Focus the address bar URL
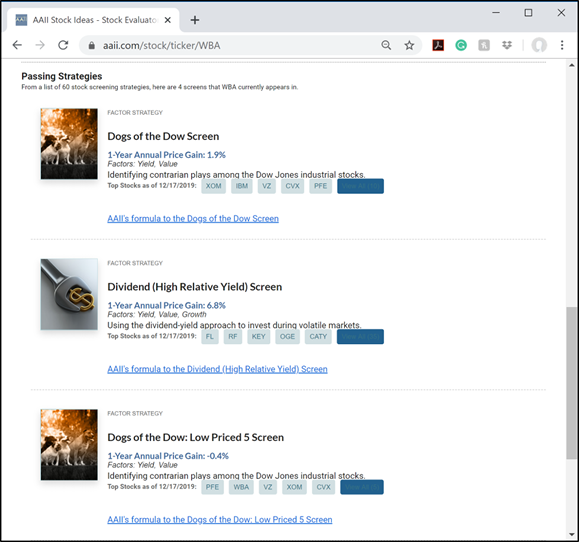This screenshot has width=579, height=542. point(162,45)
